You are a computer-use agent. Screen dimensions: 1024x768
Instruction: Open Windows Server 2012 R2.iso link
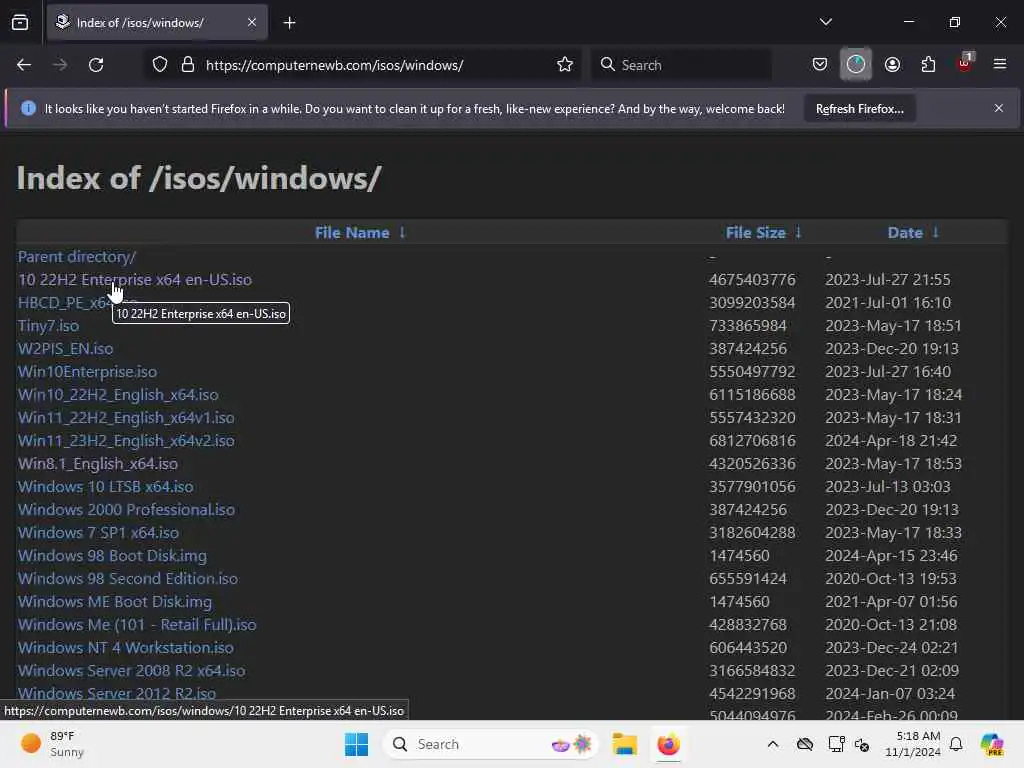coord(116,694)
